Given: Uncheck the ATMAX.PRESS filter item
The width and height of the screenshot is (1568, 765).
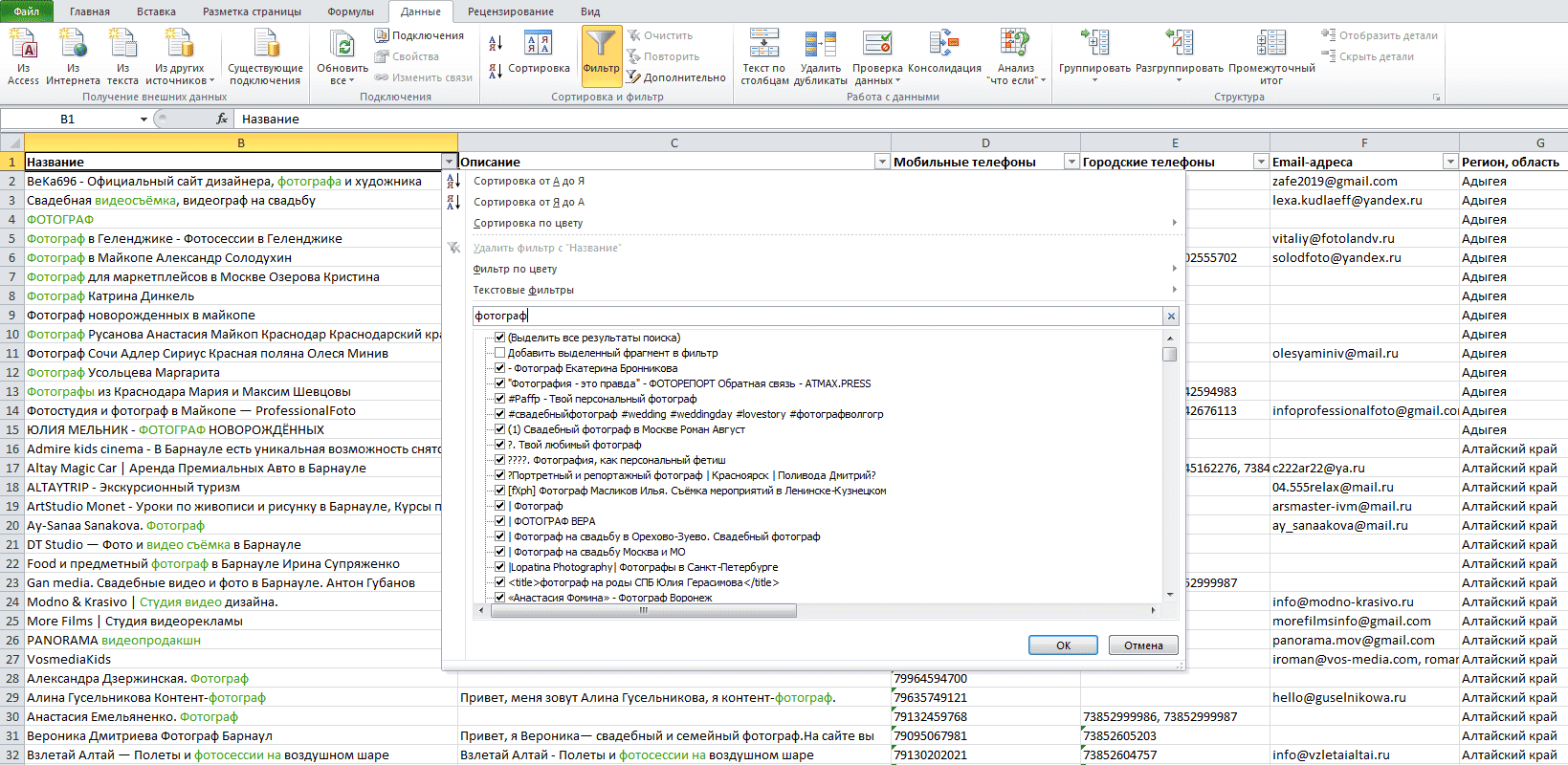Looking at the screenshot, I should pos(499,383).
